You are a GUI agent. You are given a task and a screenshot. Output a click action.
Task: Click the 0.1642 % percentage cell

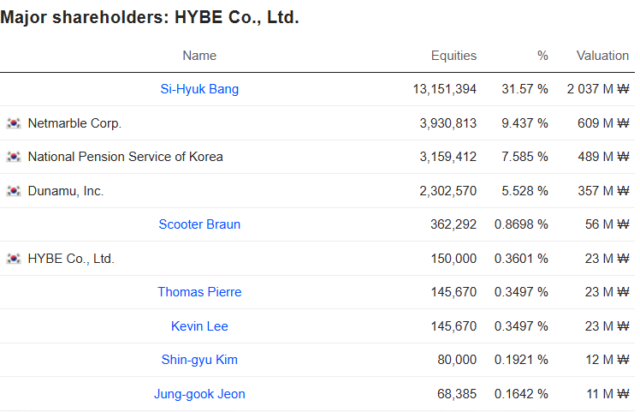[521, 394]
